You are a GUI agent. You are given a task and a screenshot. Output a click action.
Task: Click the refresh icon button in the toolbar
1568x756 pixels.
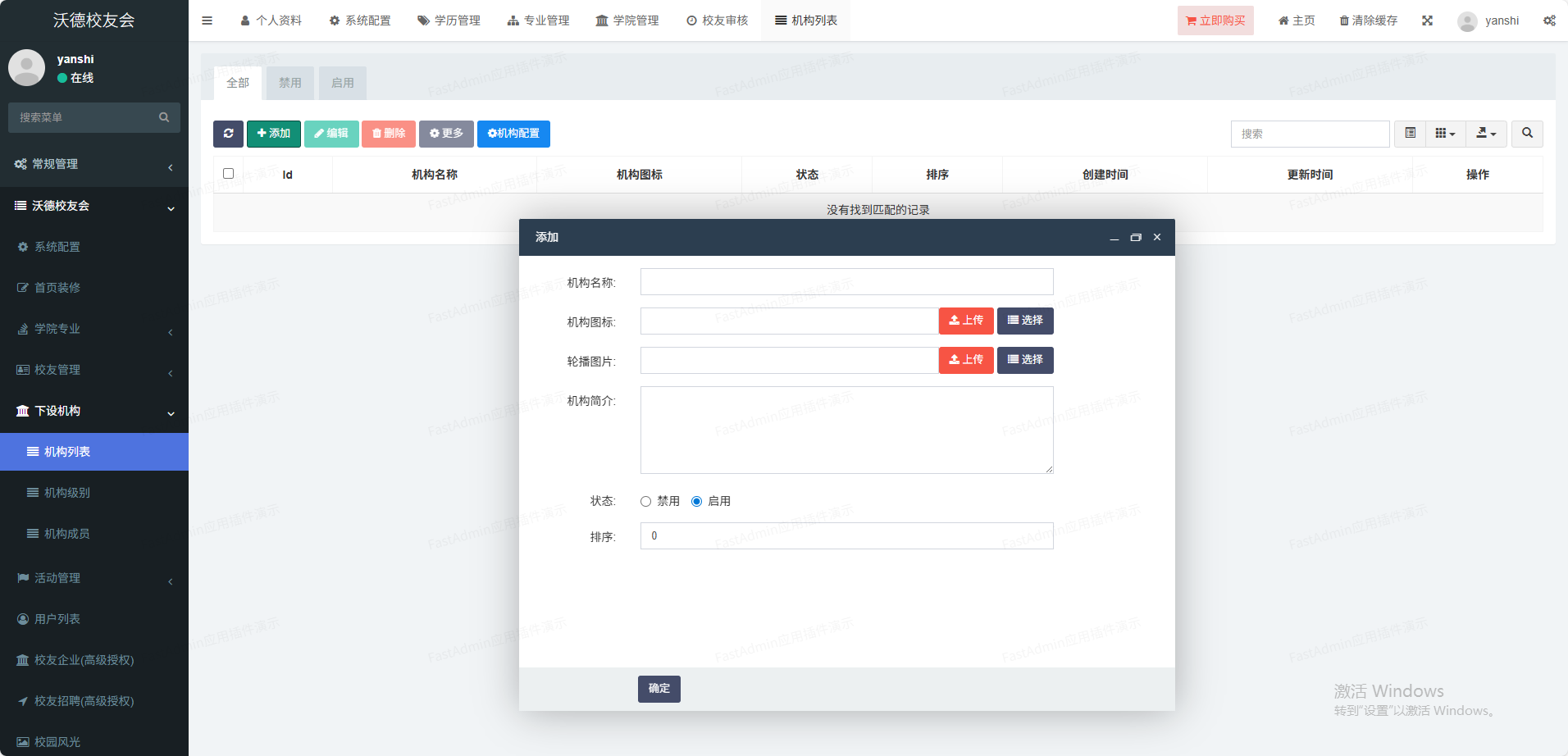coord(228,134)
